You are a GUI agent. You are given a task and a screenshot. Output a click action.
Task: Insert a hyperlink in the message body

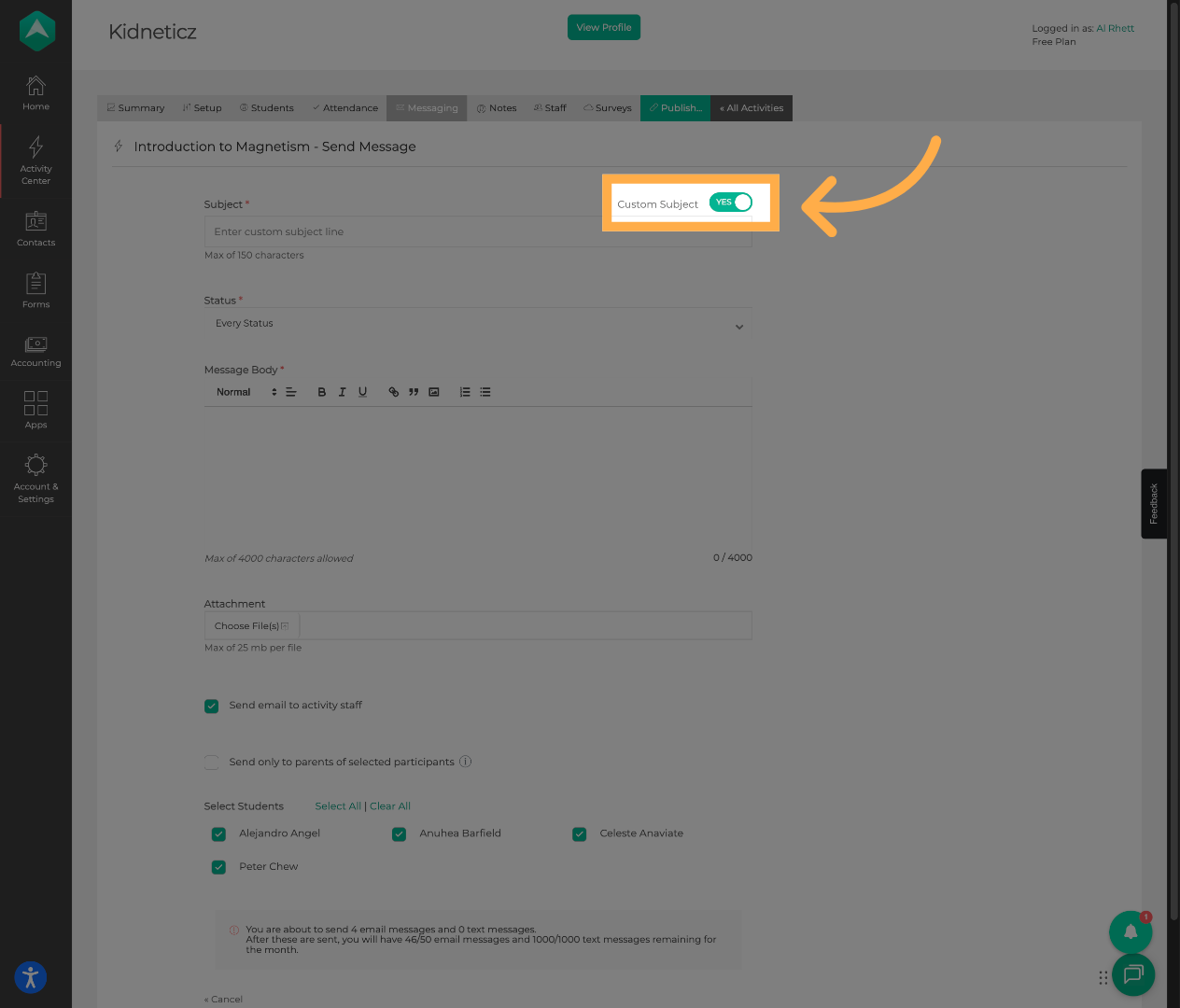[393, 391]
